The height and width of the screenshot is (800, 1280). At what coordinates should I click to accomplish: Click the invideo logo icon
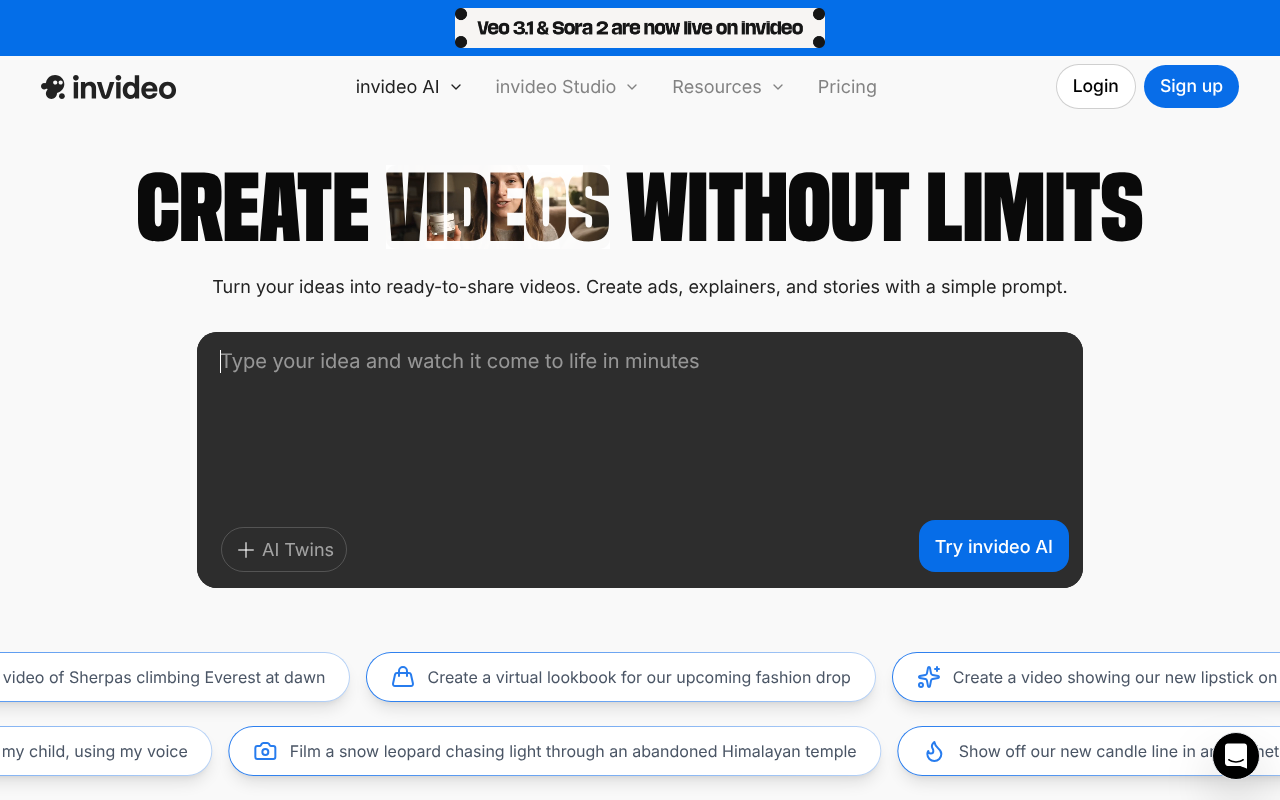(54, 87)
